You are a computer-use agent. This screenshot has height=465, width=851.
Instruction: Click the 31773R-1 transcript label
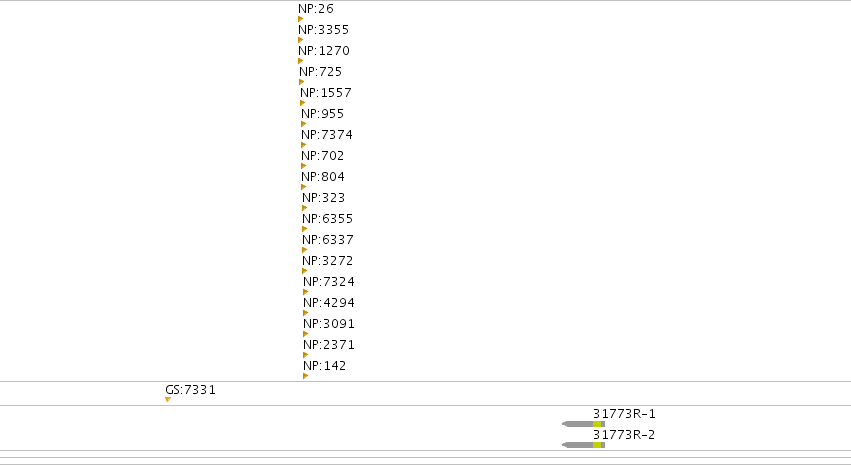(x=624, y=414)
